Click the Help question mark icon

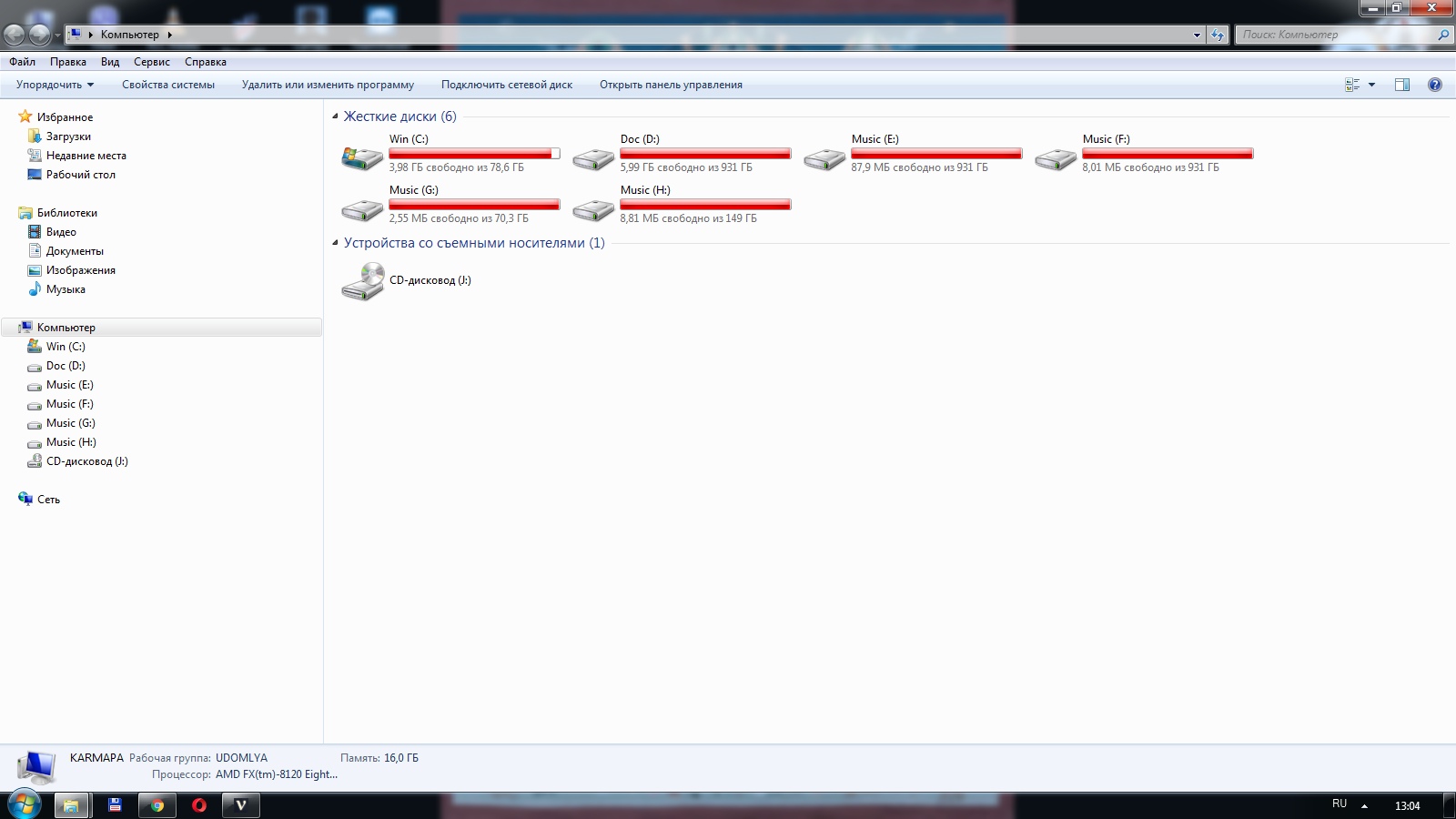[1434, 85]
